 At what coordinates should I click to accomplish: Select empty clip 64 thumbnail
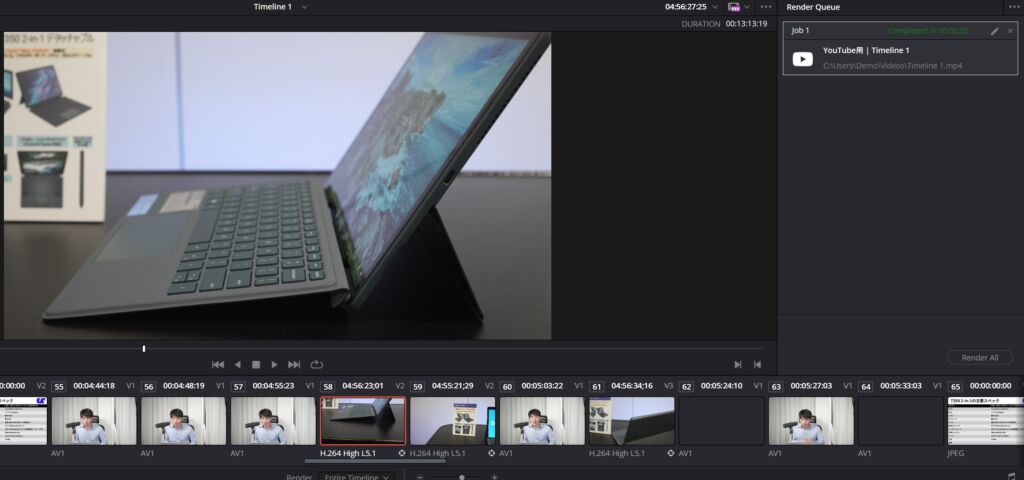tap(901, 421)
